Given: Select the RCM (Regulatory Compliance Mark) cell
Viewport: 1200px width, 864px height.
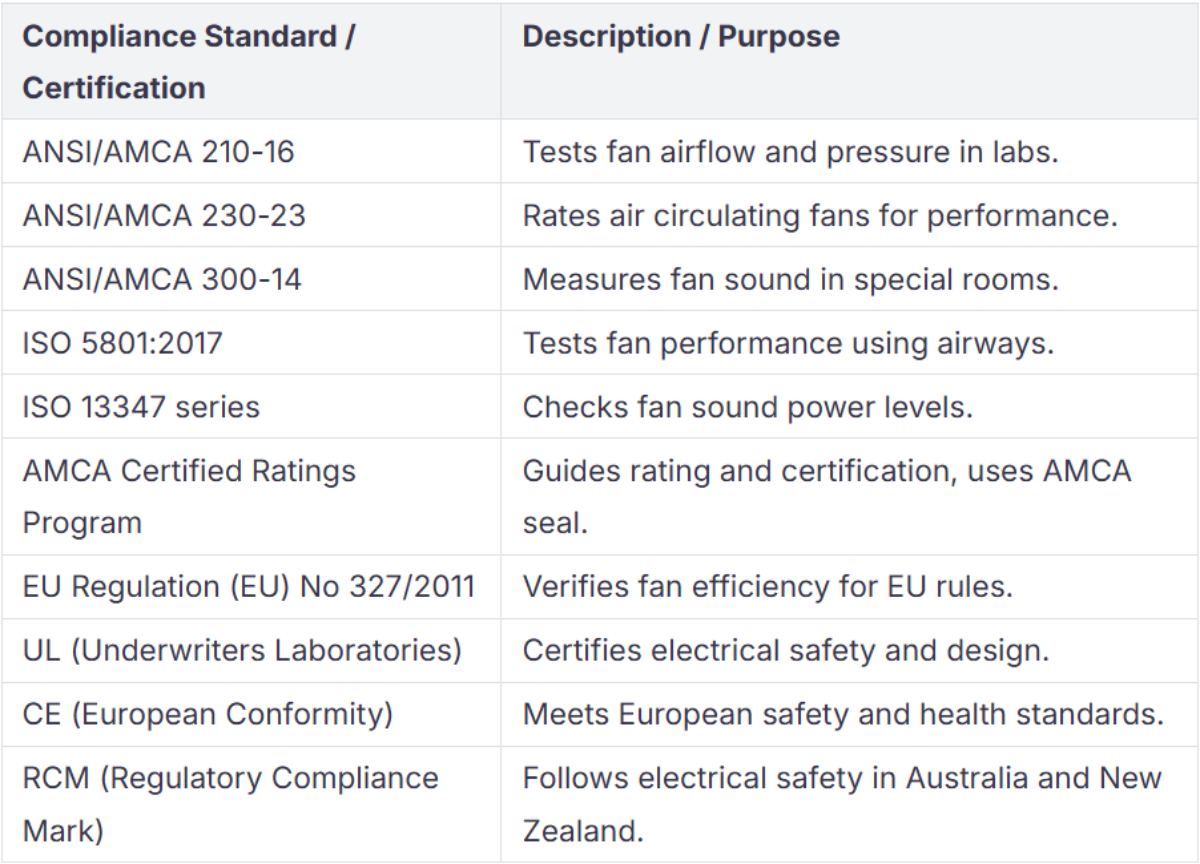Looking at the screenshot, I should [x=230, y=804].
